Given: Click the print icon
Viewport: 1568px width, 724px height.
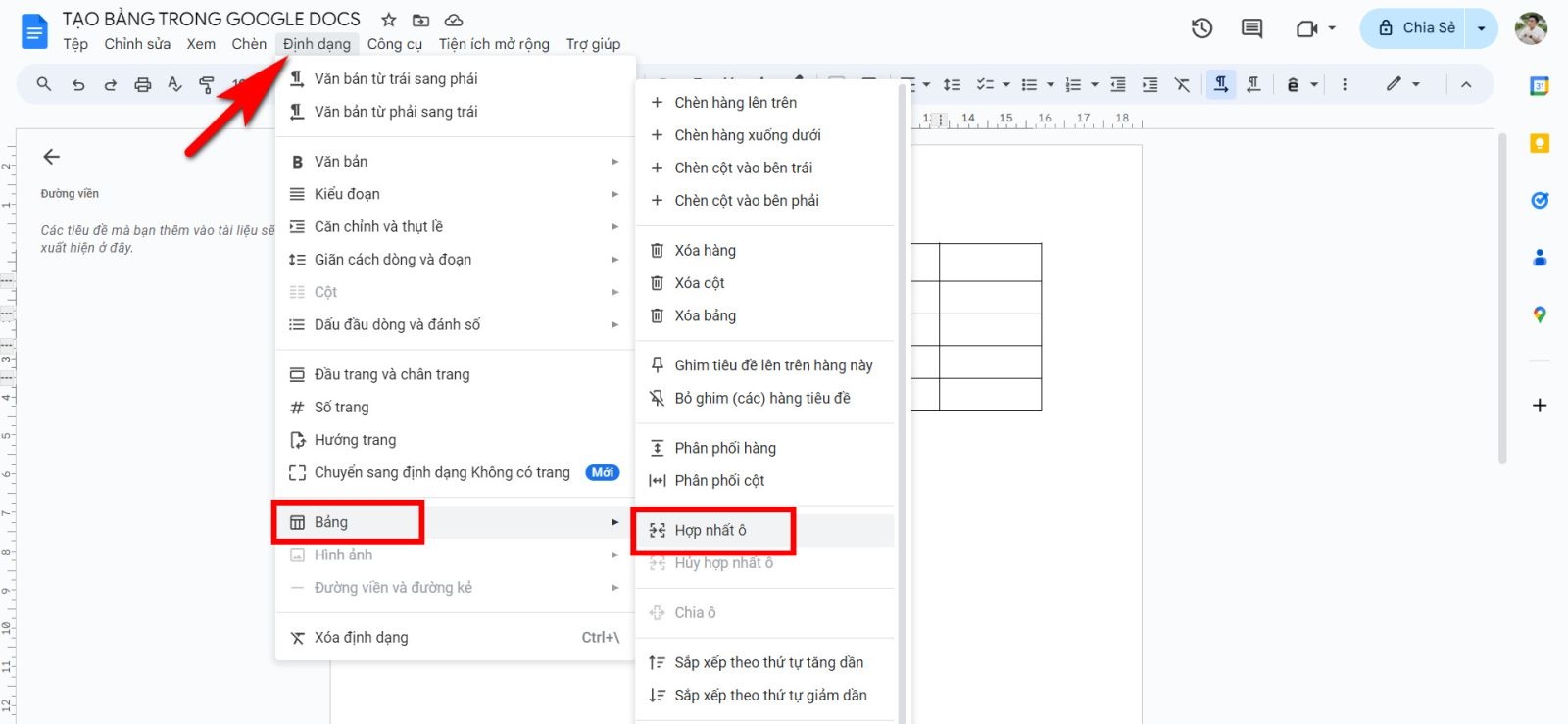Looking at the screenshot, I should point(143,85).
